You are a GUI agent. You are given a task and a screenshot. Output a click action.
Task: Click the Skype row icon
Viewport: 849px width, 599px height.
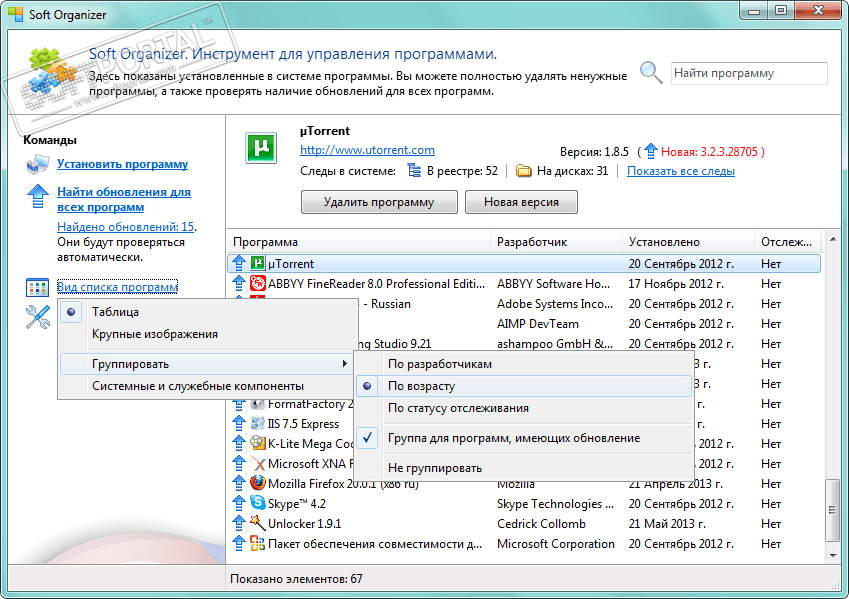click(258, 503)
